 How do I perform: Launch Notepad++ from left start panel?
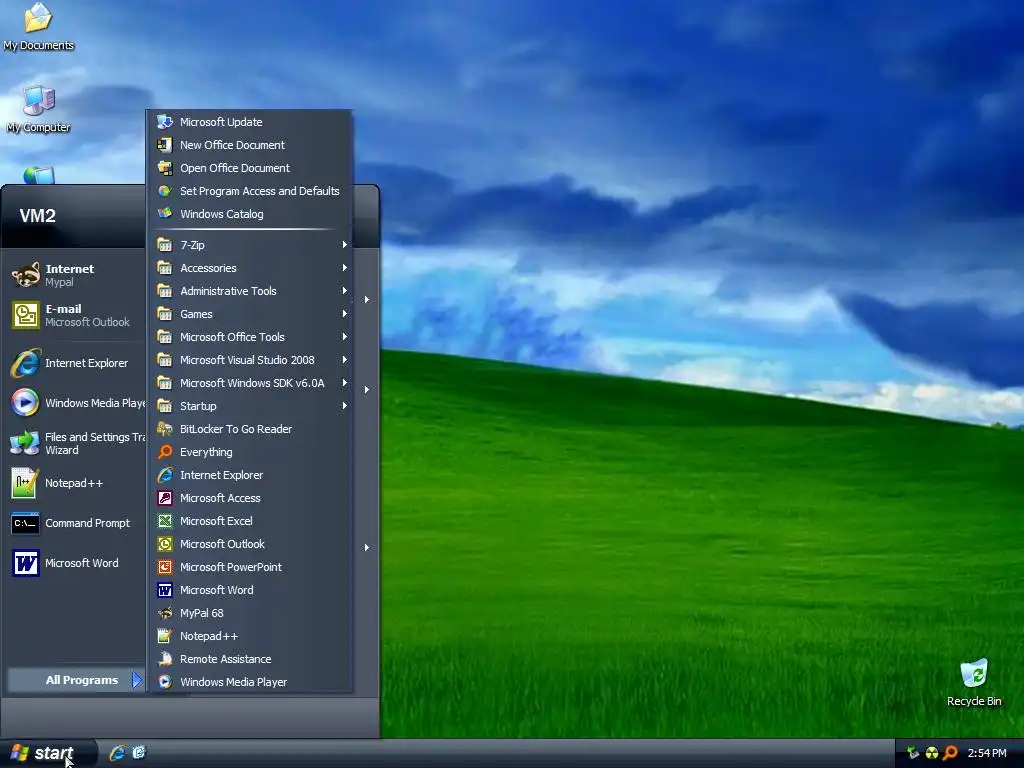click(x=75, y=483)
